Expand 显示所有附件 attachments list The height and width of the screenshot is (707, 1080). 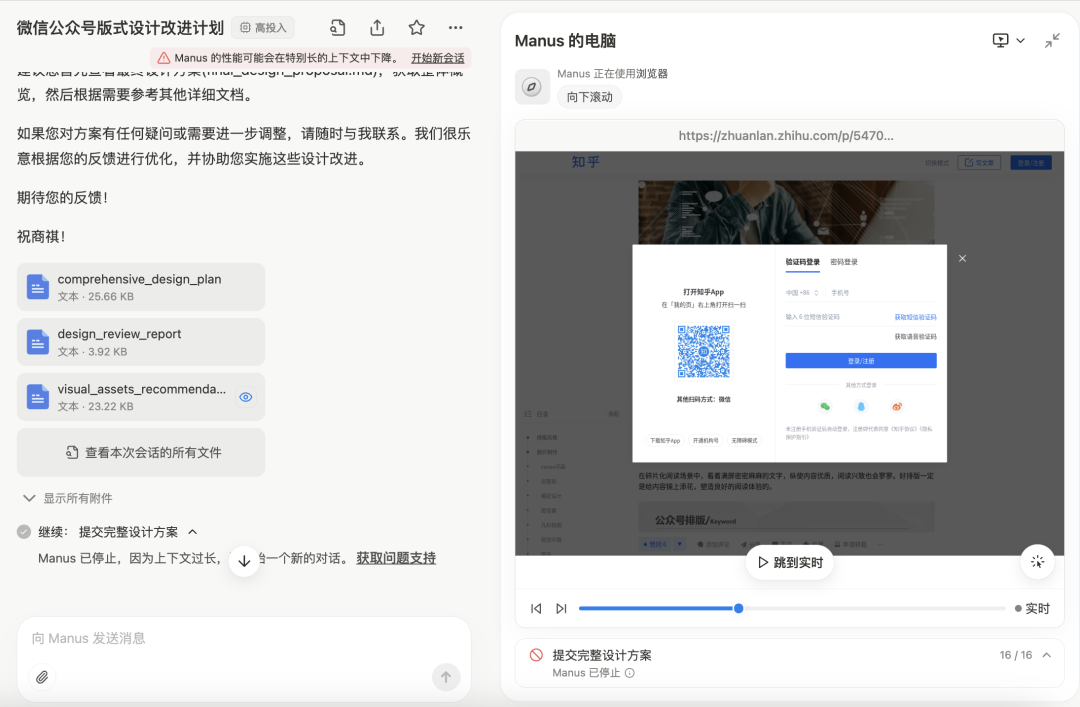[x=68, y=498]
